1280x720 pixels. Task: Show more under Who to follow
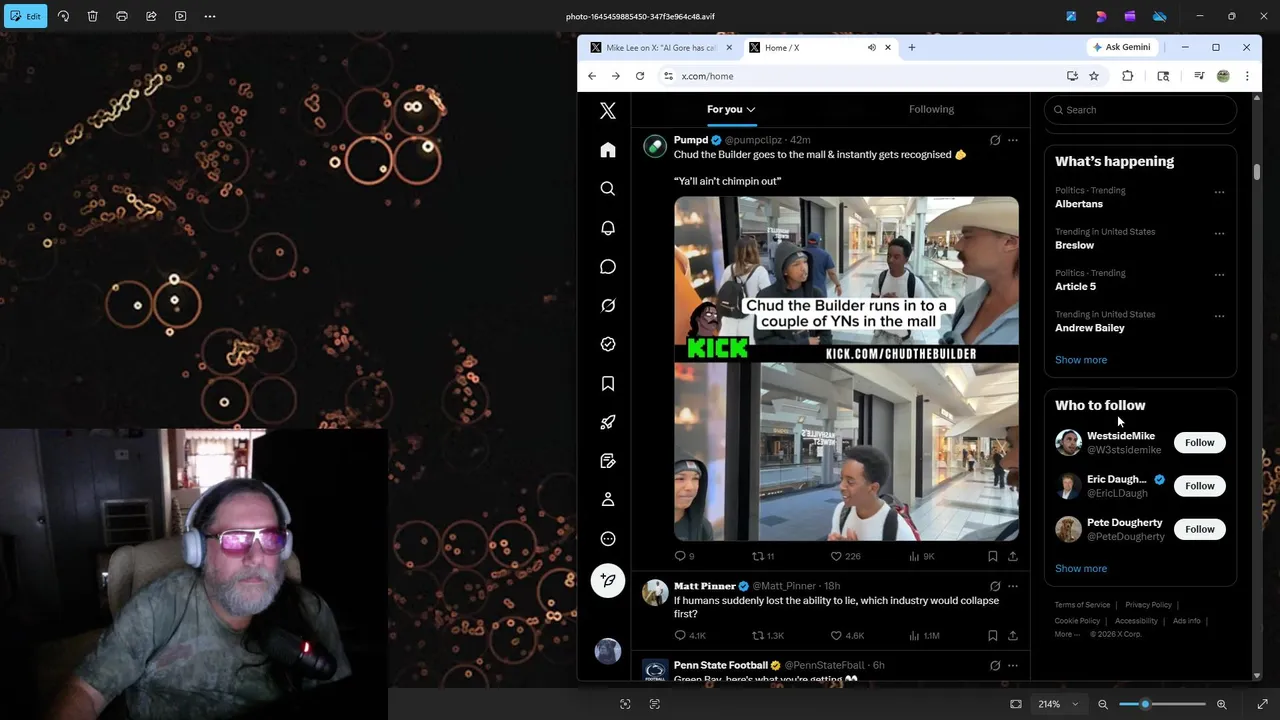(1081, 569)
